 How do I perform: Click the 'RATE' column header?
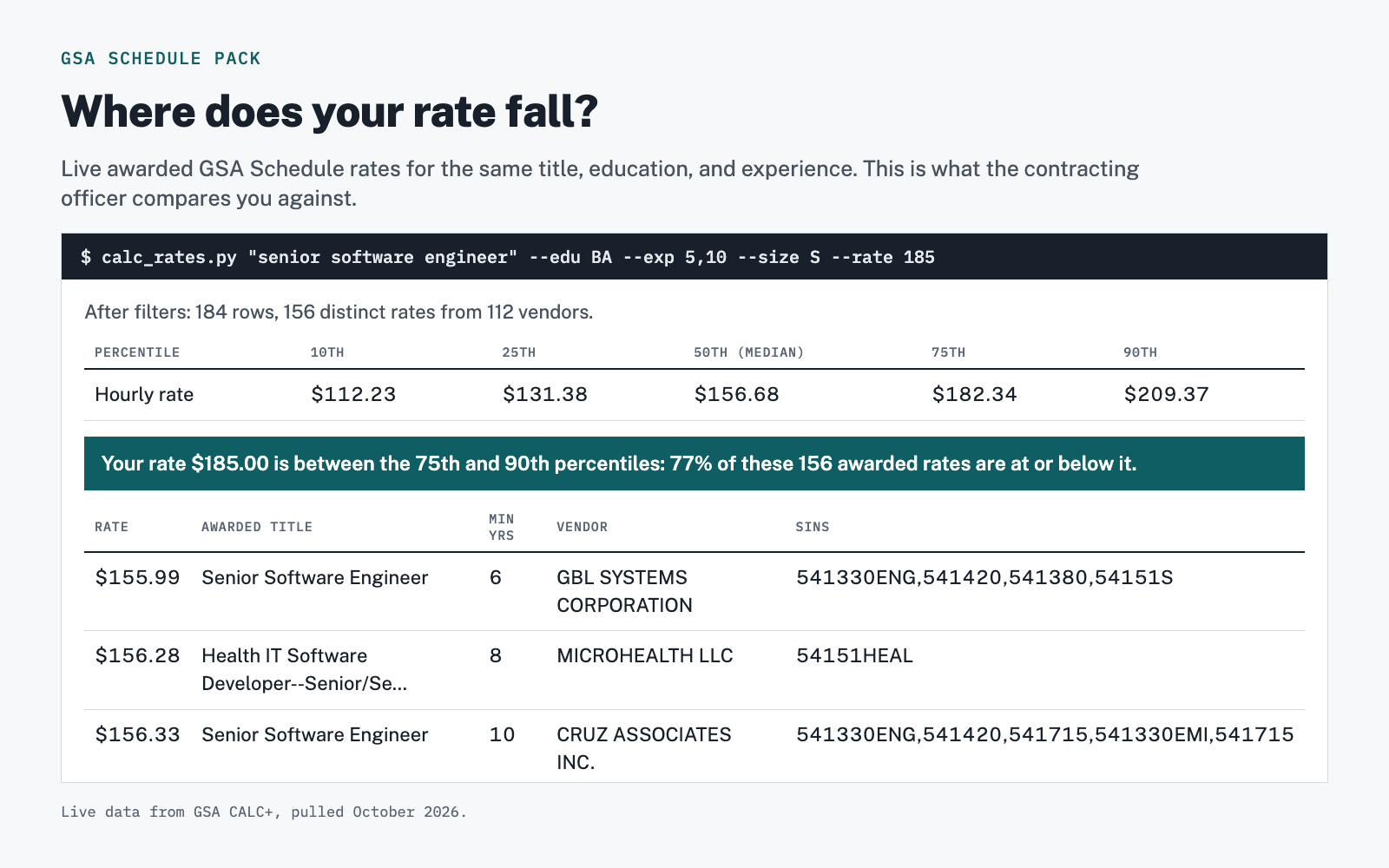pyautogui.click(x=111, y=527)
